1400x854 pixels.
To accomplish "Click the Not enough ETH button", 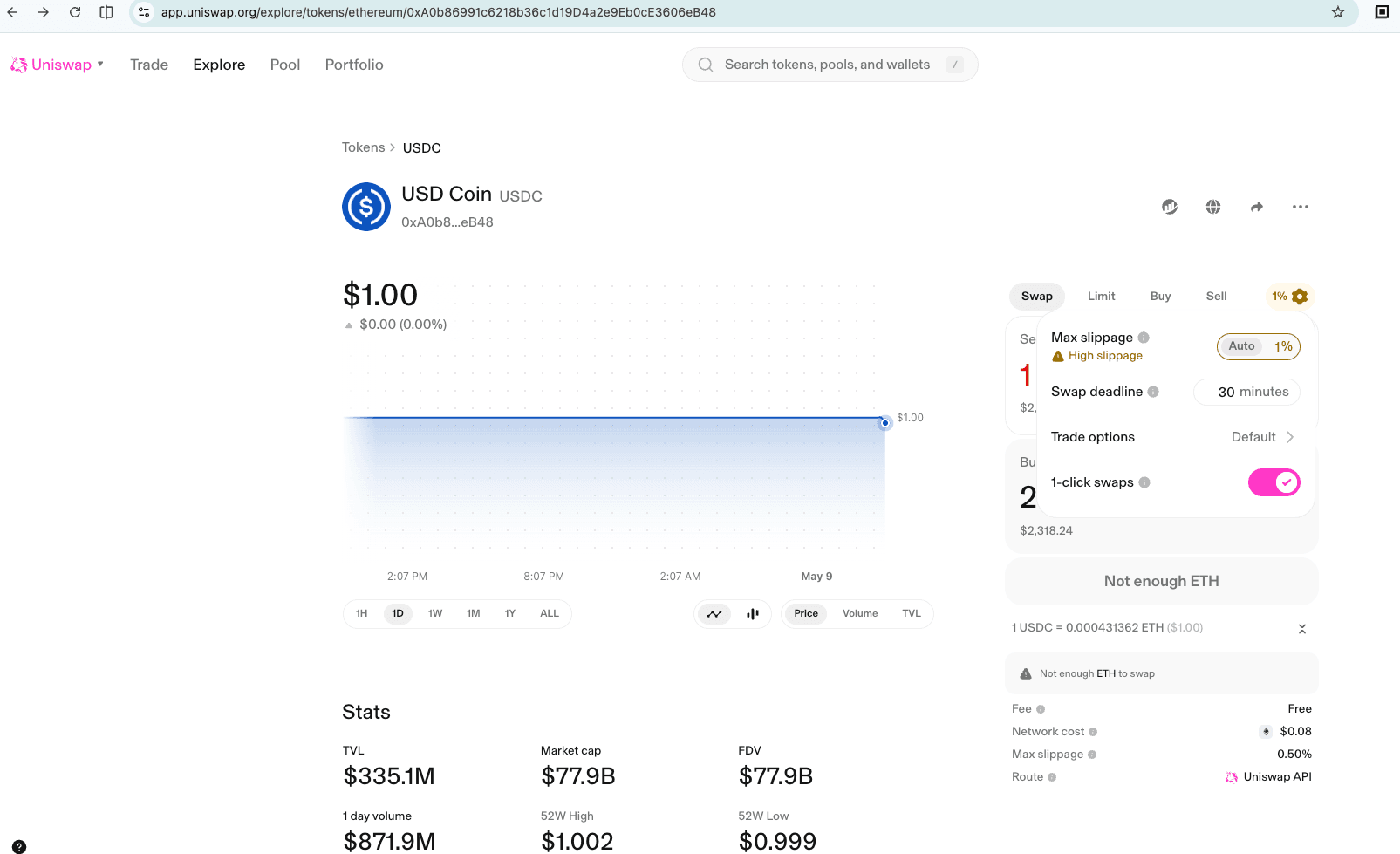I will point(1162,581).
